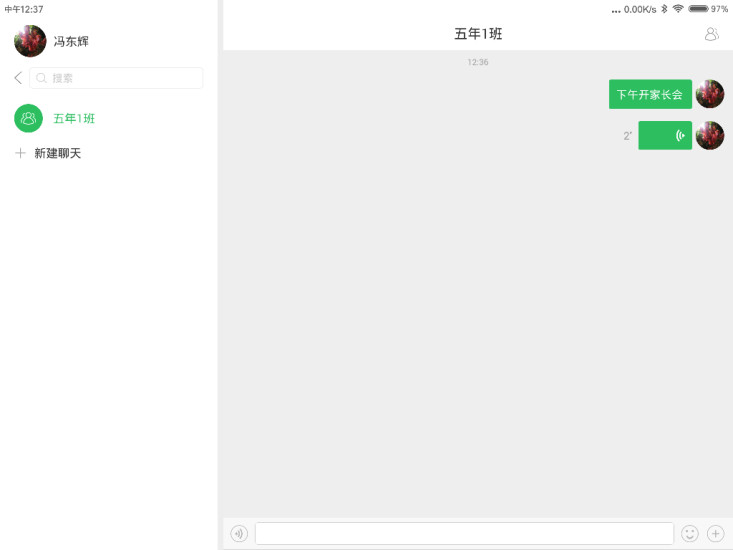Switch to voice input mode icon
733x550 pixels.
239,533
